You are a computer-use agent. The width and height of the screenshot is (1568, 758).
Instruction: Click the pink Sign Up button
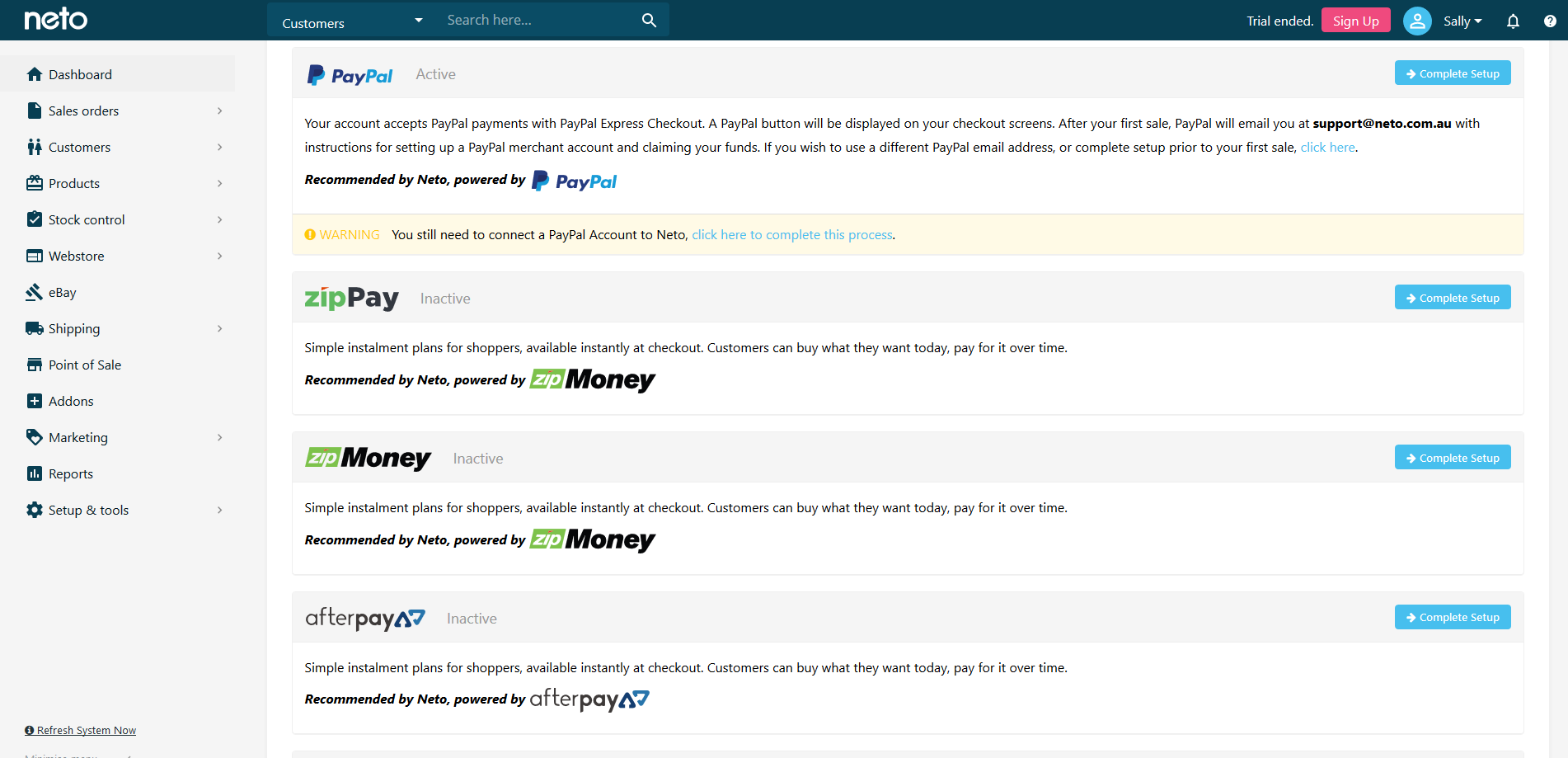[x=1355, y=21]
